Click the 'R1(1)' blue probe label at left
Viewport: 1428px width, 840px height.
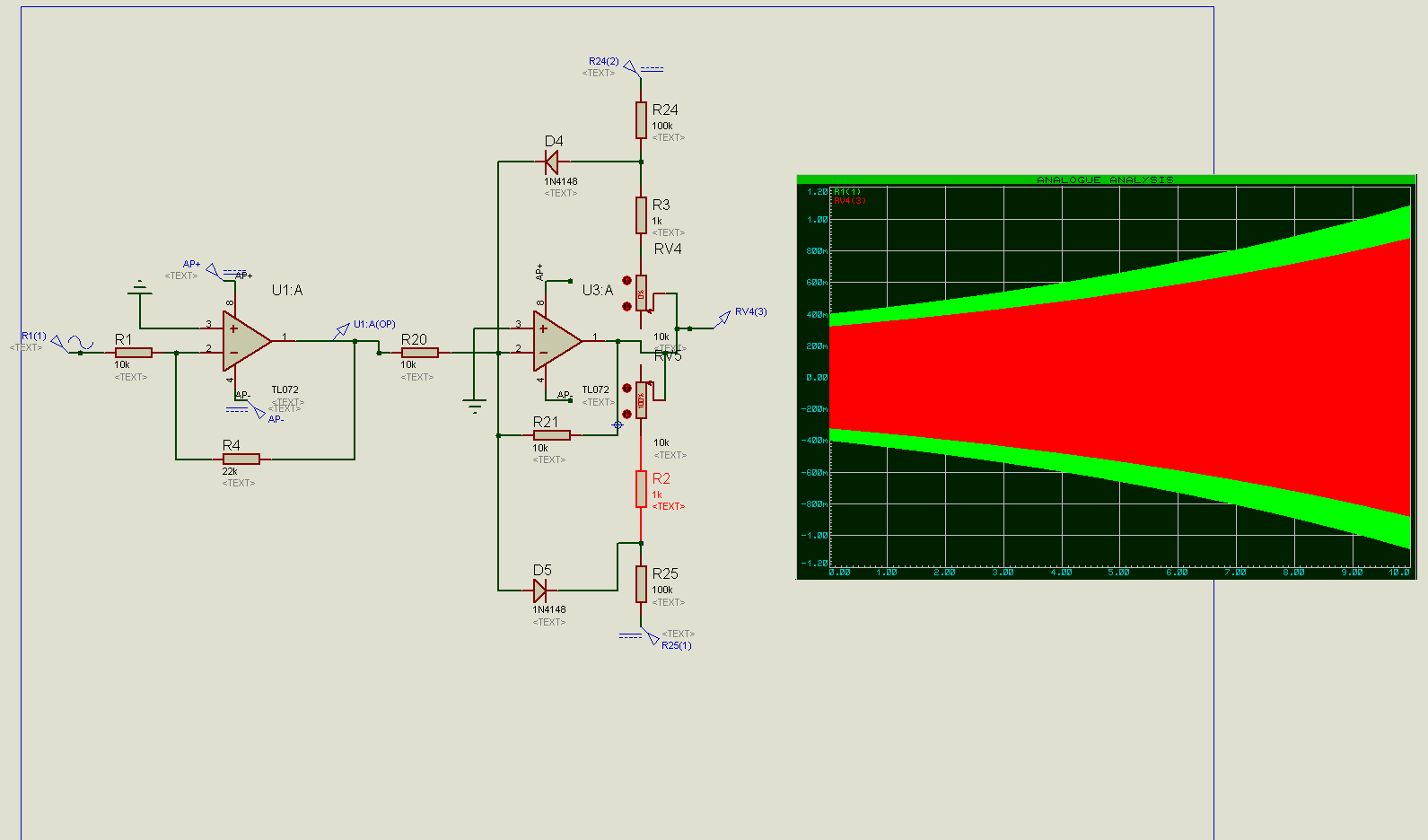(34, 336)
